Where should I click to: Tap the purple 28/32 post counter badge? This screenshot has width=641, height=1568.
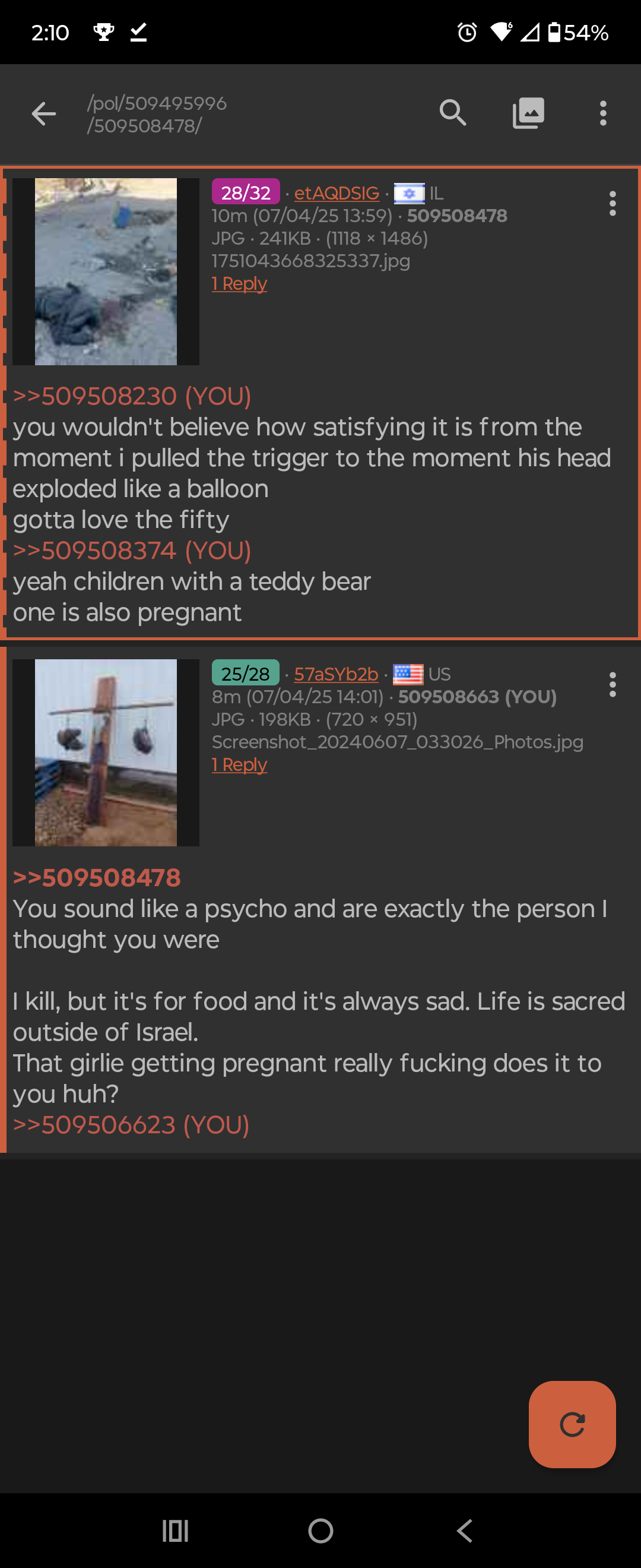coord(246,192)
